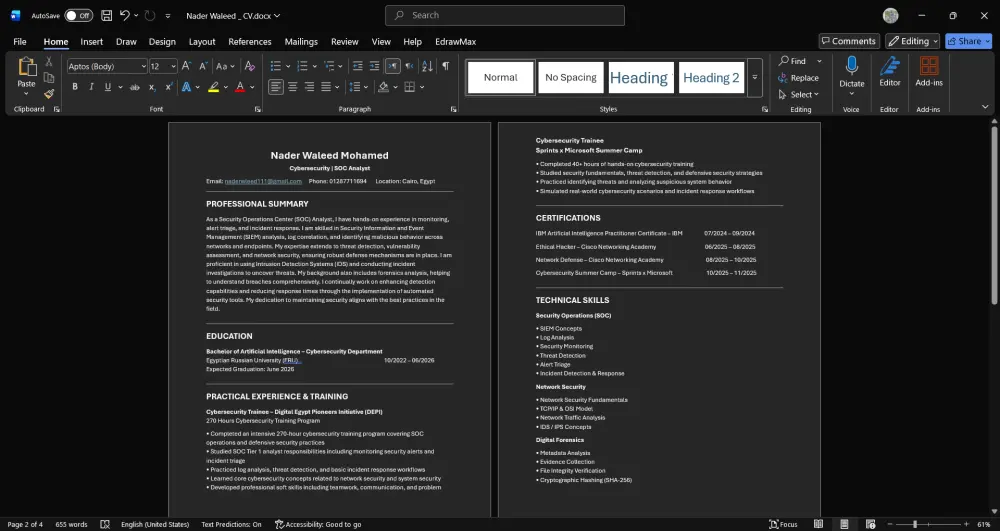Open the EdrawMax tab
This screenshot has height=531, width=1000.
point(455,41)
